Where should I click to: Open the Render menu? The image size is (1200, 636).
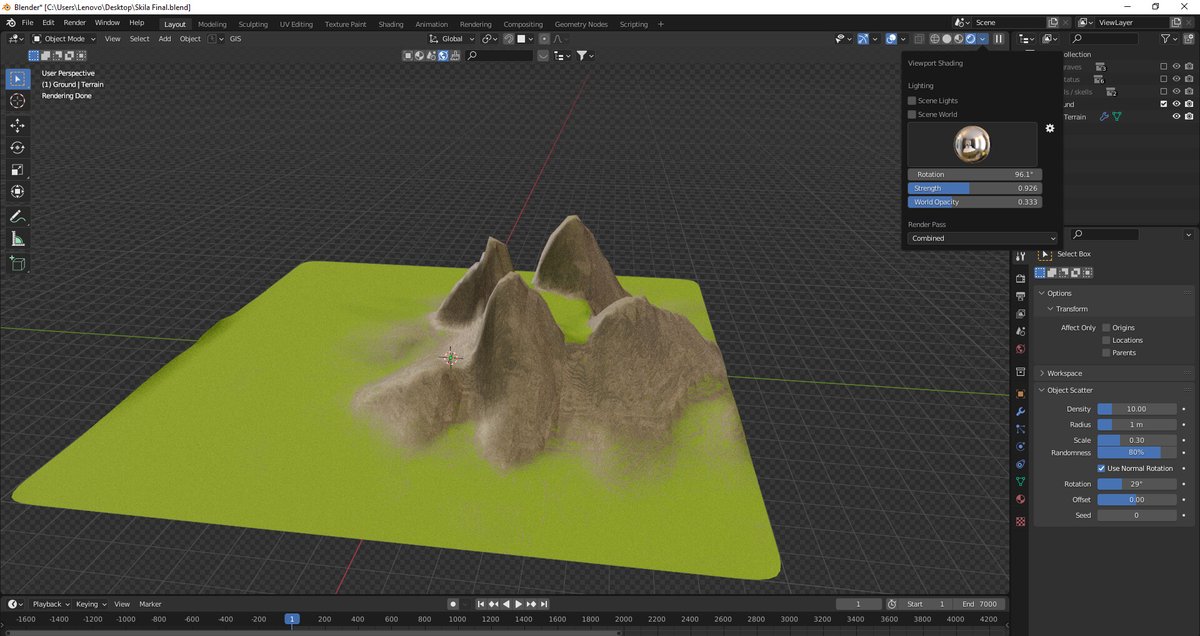(x=75, y=22)
